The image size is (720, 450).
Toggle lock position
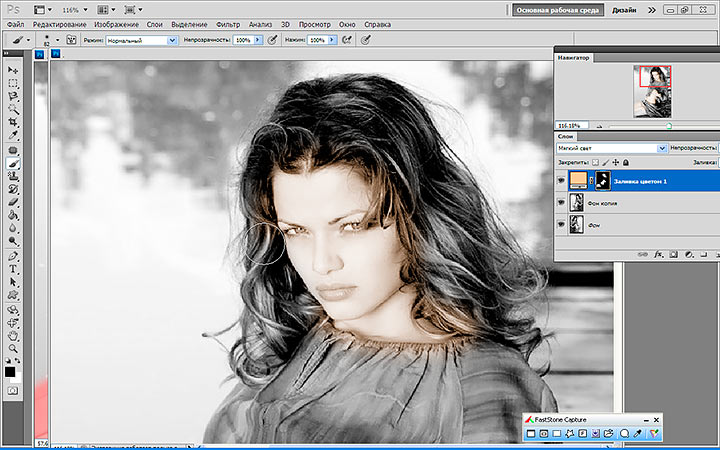(x=616, y=162)
